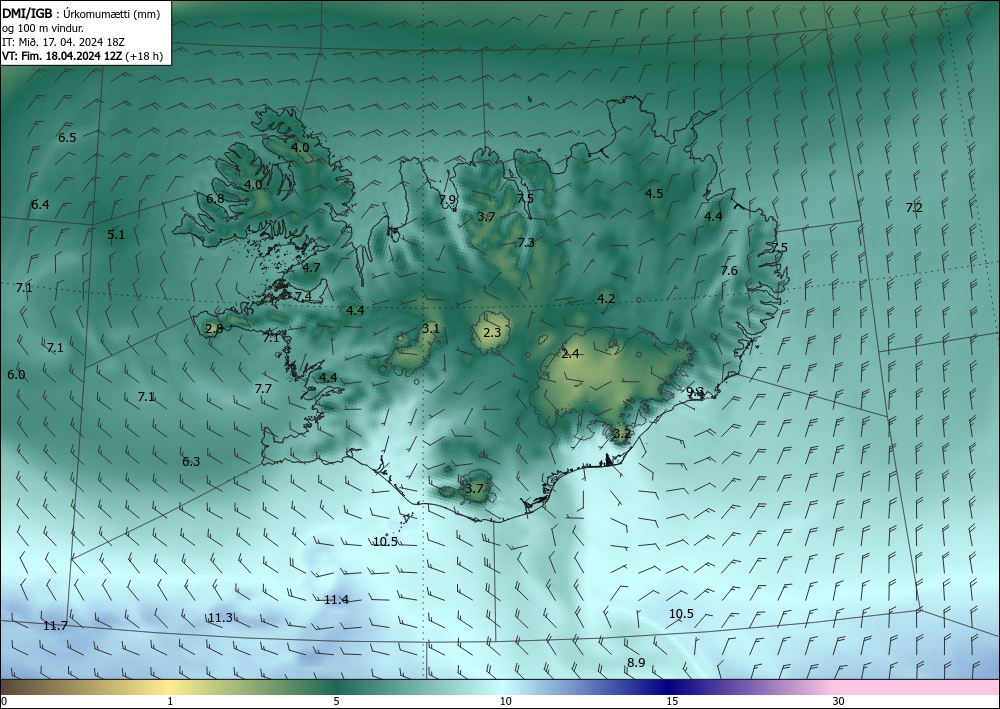
Task: Click the 6.0 value at the western edge
Action: (x=16, y=375)
